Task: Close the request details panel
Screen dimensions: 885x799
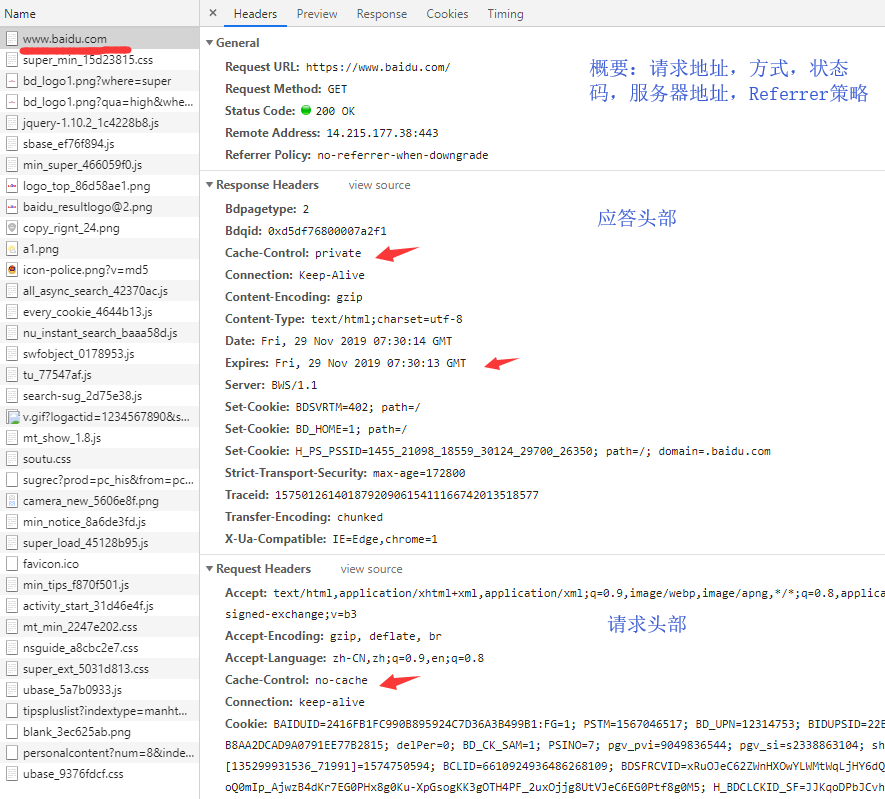Action: click(x=211, y=14)
